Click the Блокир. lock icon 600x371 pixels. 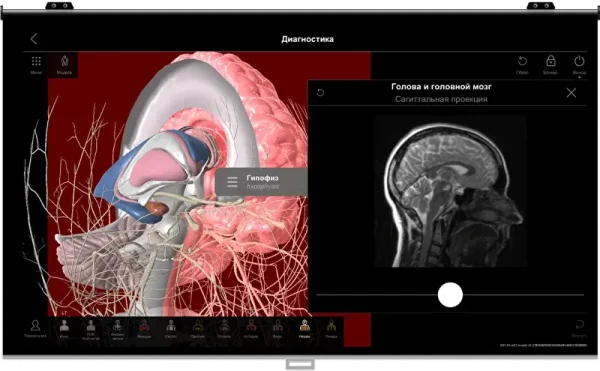pyautogui.click(x=551, y=64)
